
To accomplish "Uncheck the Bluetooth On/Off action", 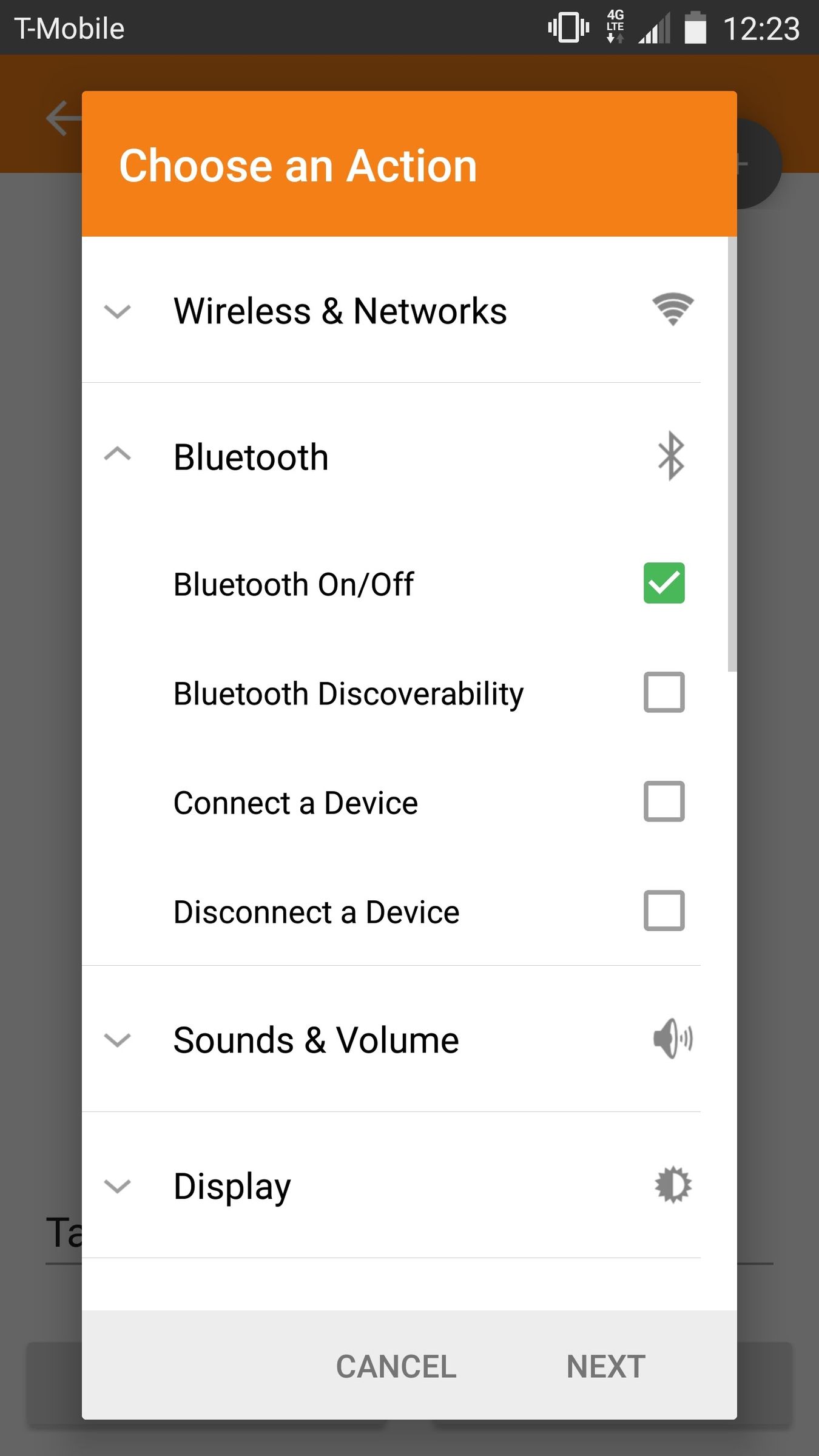I will pos(664,584).
